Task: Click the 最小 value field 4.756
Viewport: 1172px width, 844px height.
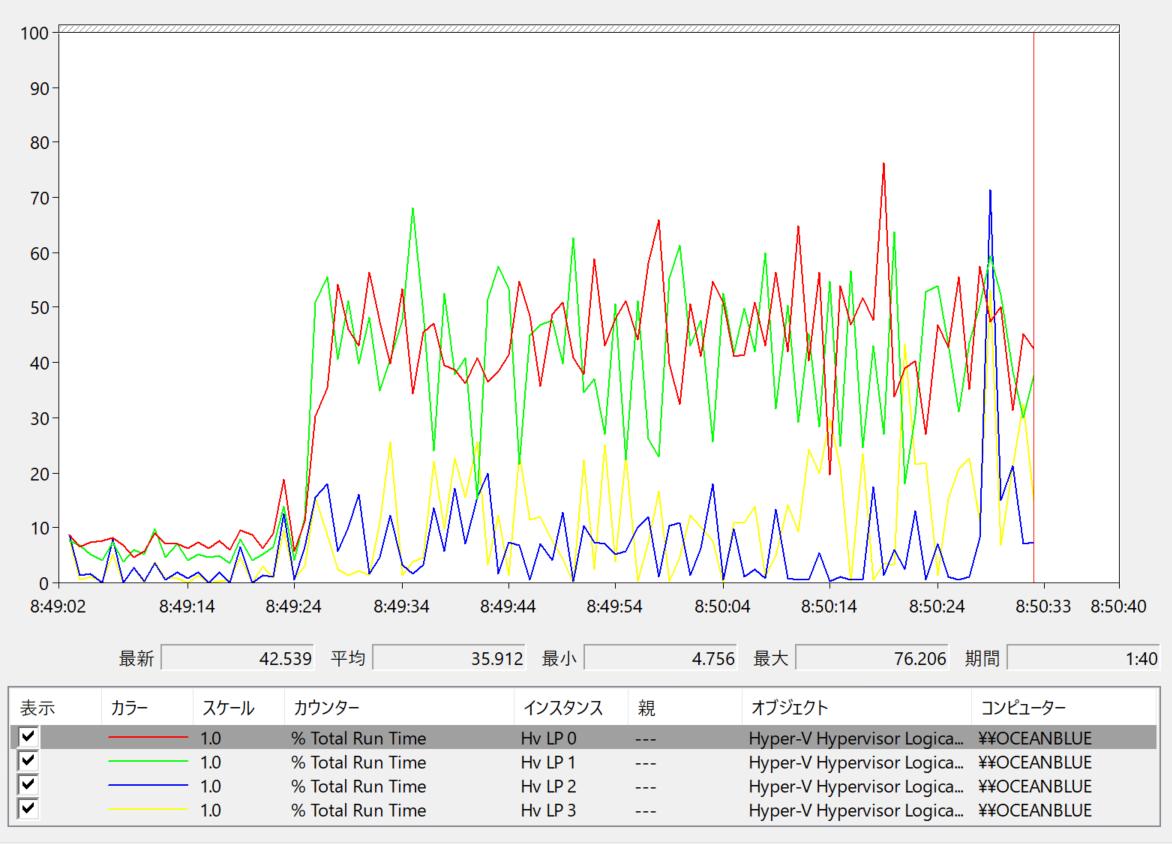Action: 661,658
